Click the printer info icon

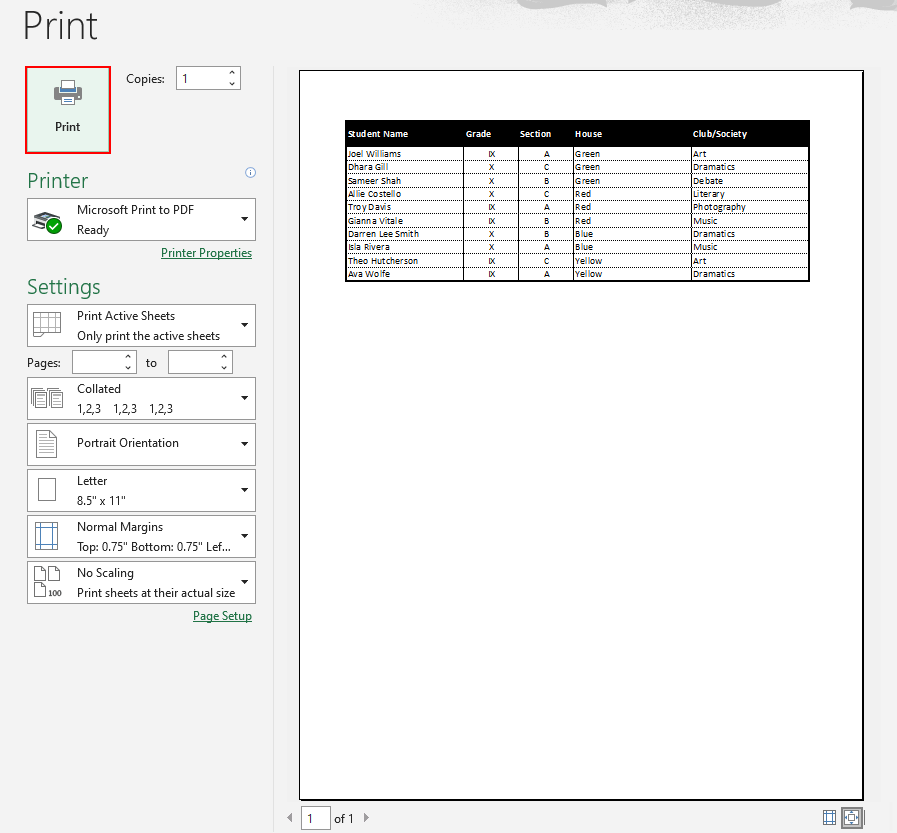[x=250, y=173]
